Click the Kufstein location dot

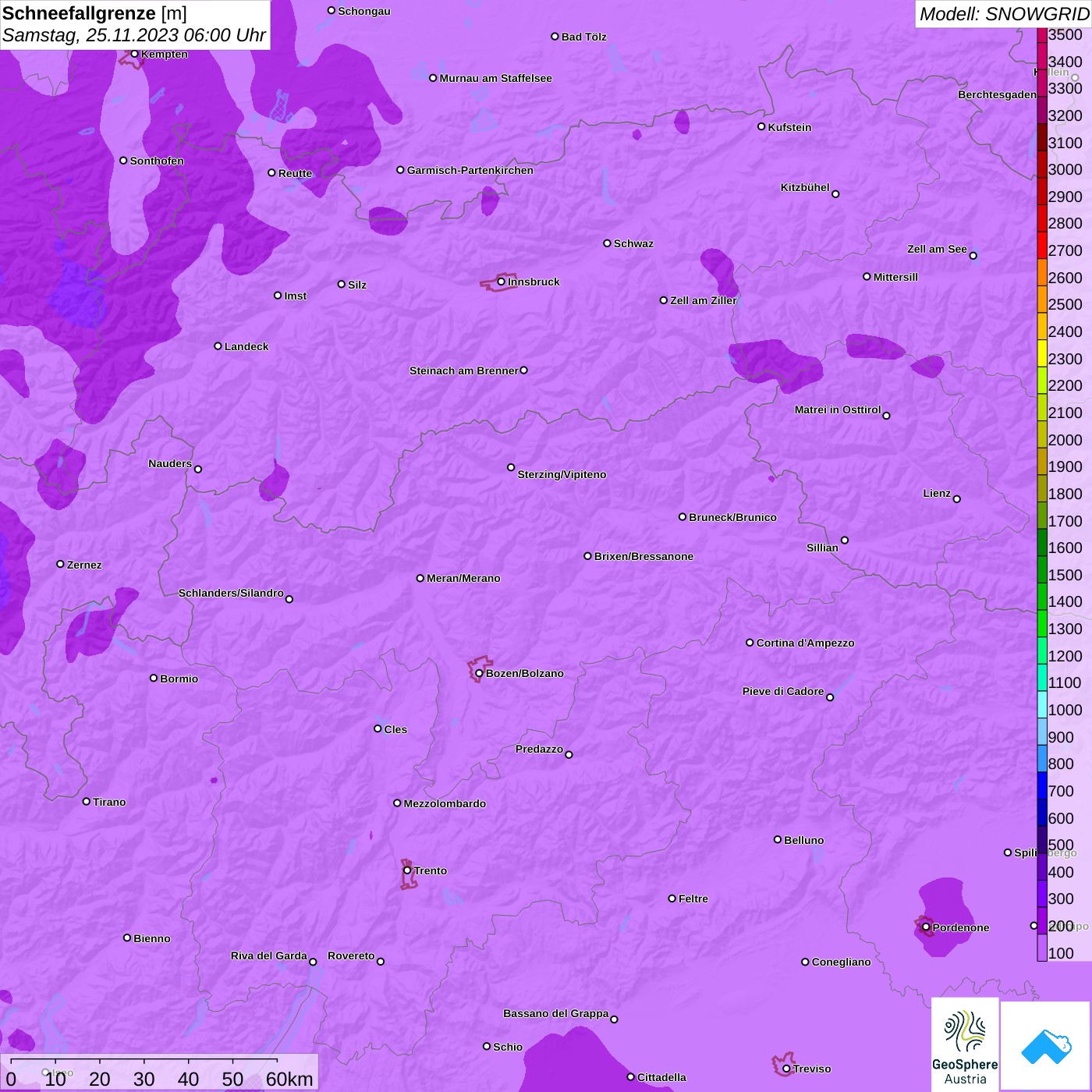(761, 126)
